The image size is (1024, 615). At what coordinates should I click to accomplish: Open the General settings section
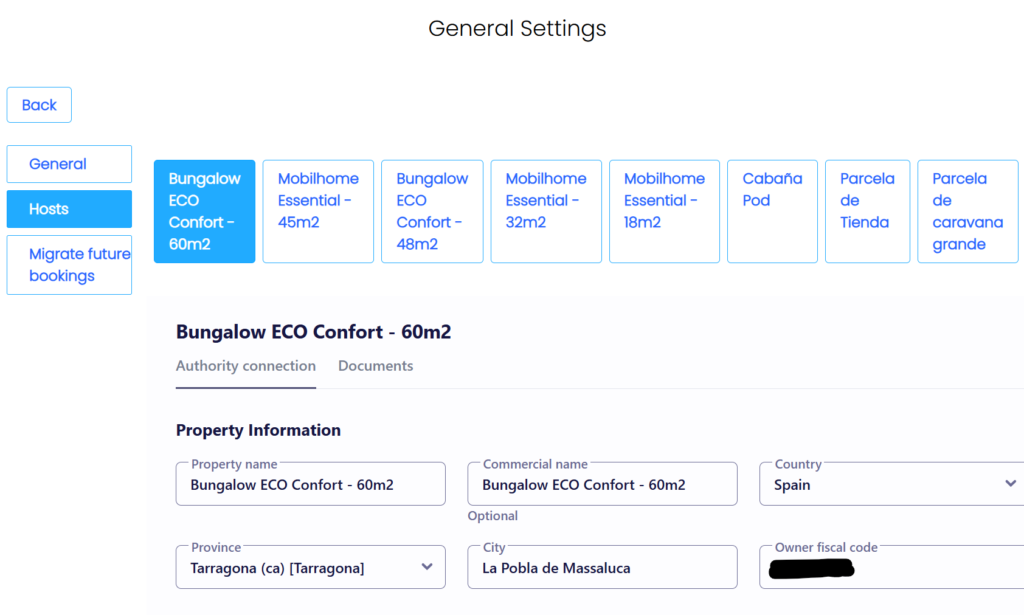69,164
